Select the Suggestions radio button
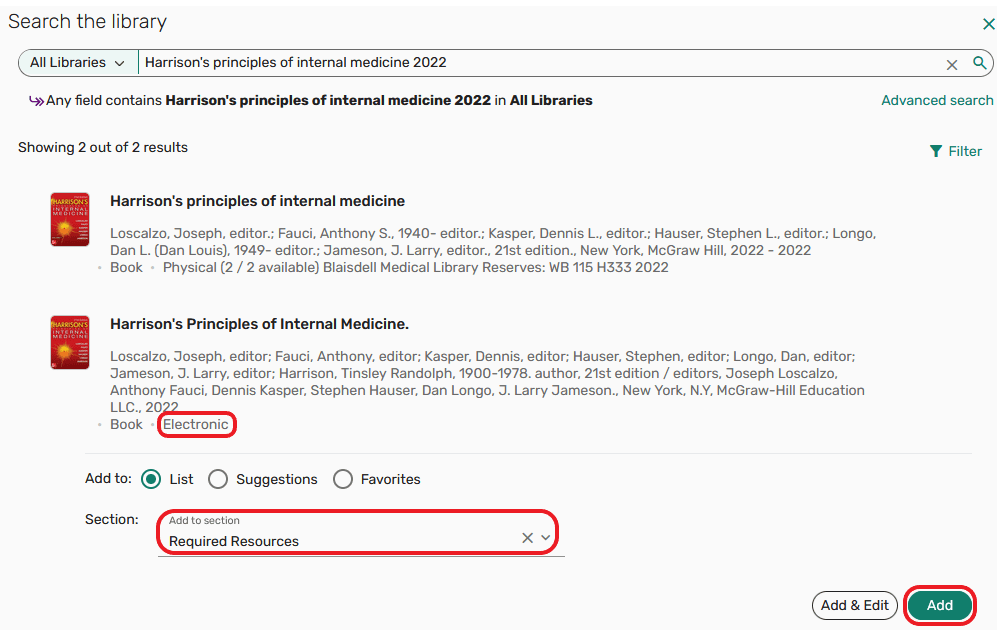This screenshot has width=997, height=631. [218, 479]
